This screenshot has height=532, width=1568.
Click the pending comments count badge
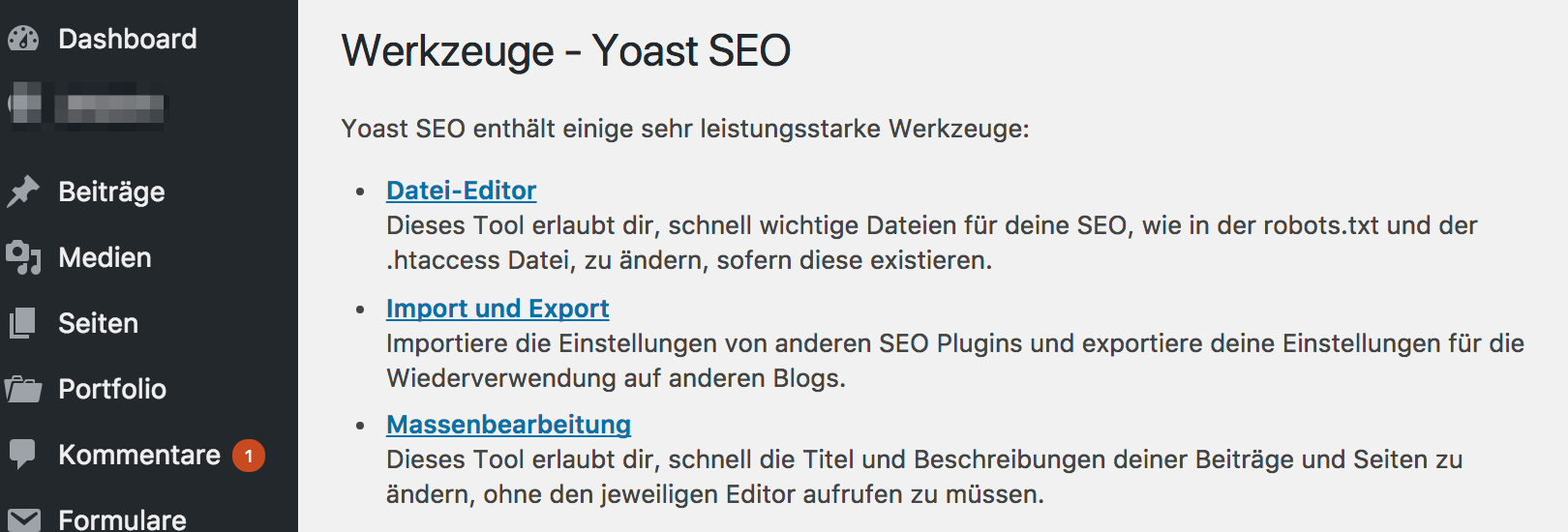coord(249,456)
